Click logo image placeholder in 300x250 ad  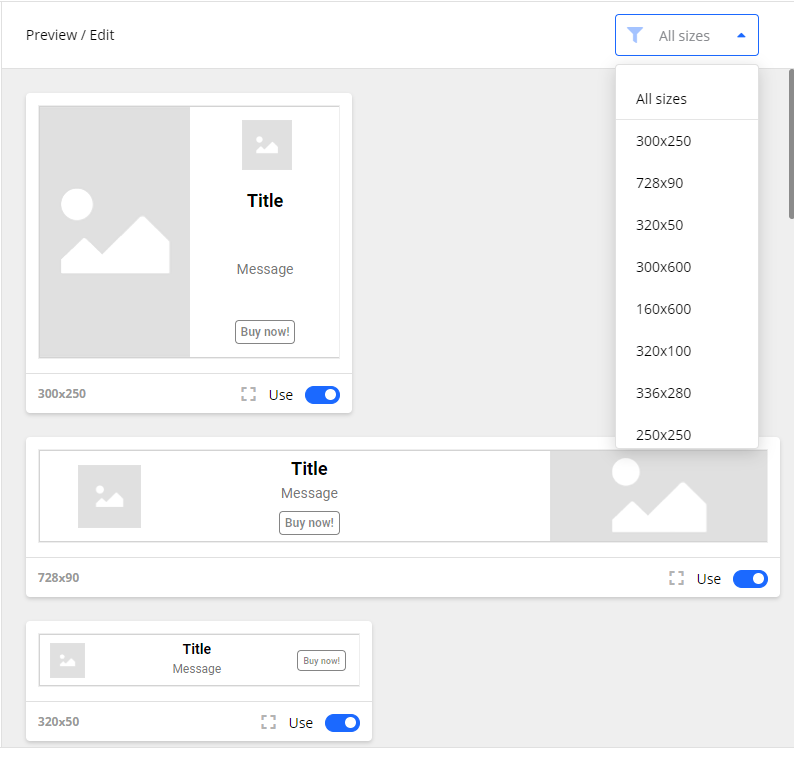tap(266, 145)
